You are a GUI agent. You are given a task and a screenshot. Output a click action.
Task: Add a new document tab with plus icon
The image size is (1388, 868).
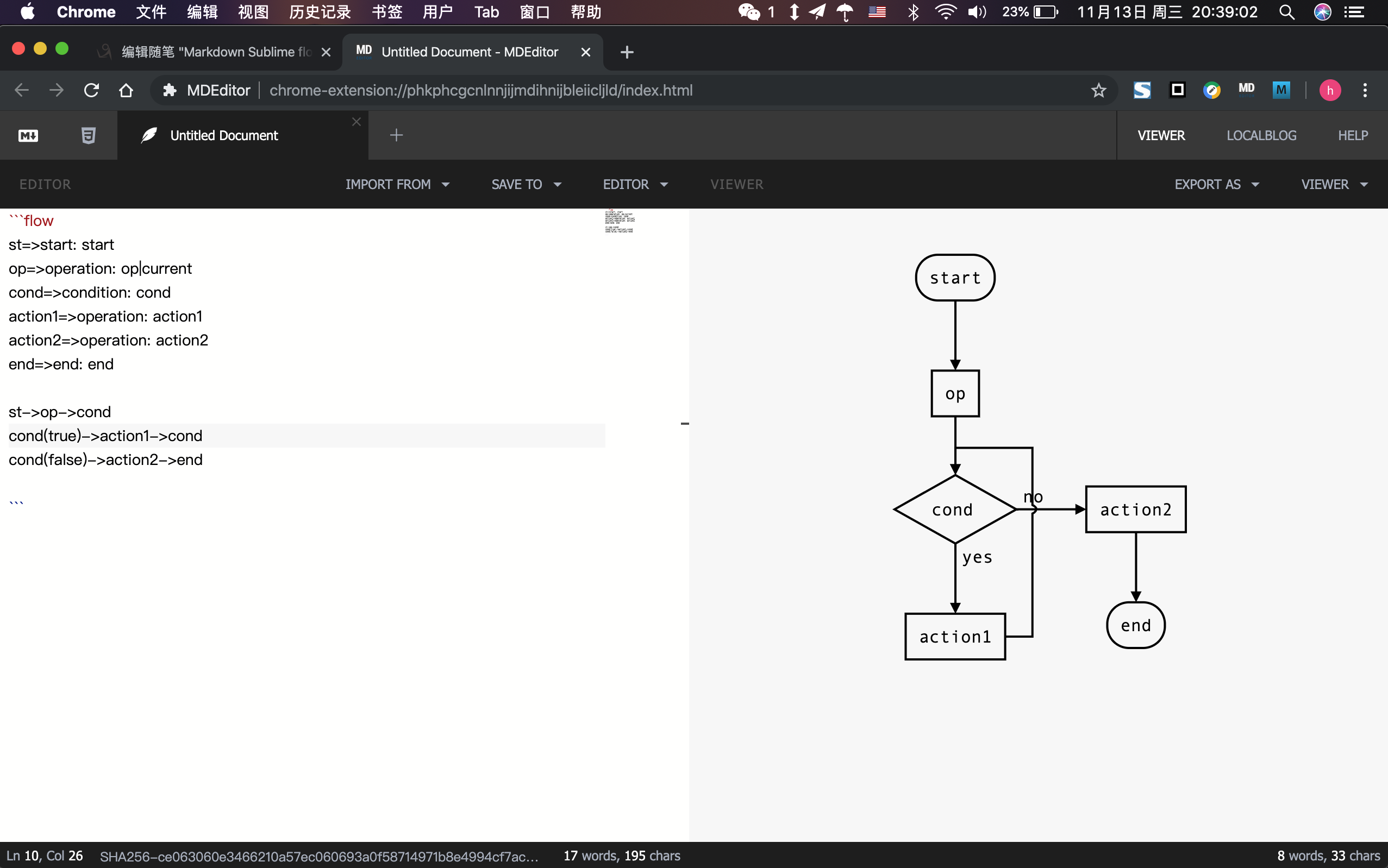click(x=396, y=135)
